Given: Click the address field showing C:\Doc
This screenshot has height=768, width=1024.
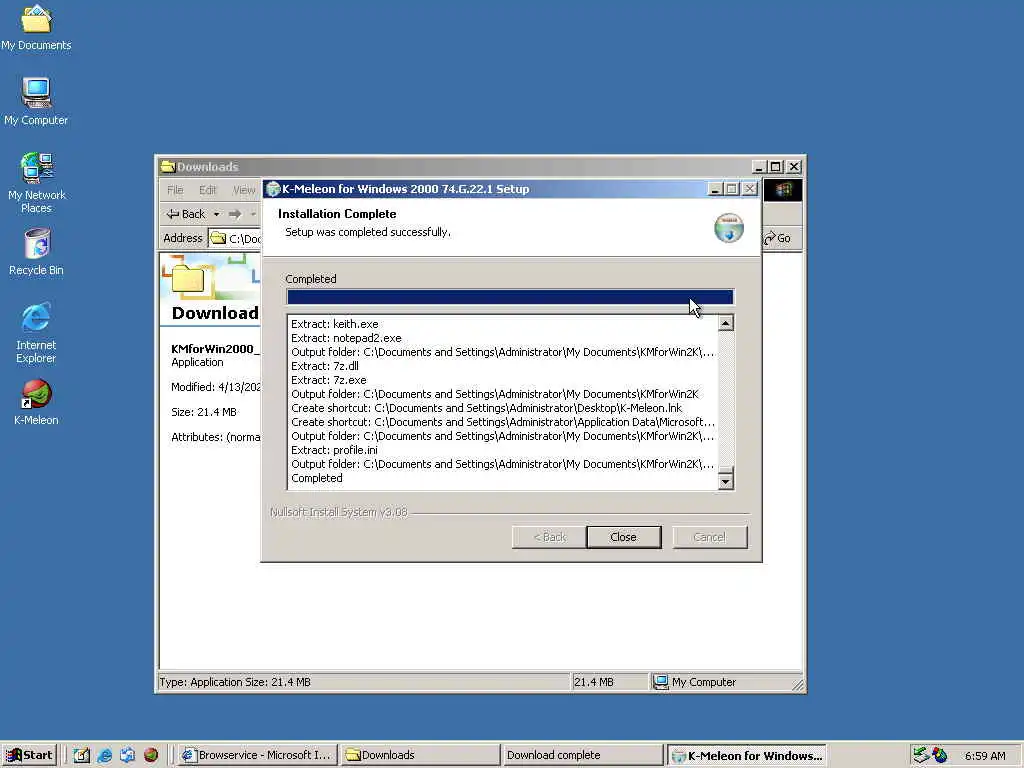Looking at the screenshot, I should [235, 238].
